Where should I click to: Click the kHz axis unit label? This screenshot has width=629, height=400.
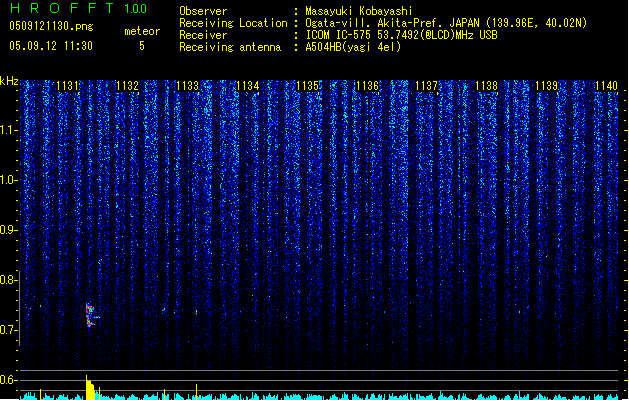coord(9,81)
